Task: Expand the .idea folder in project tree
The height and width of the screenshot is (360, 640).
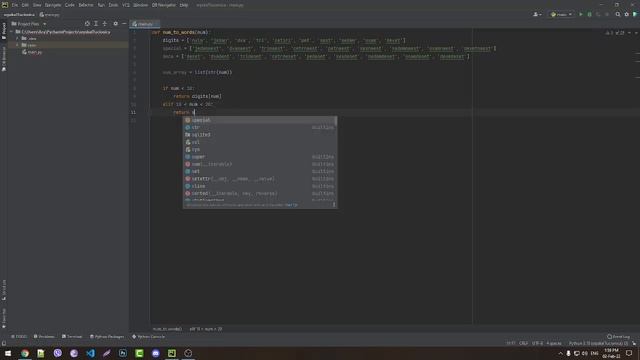Action: click(18, 38)
